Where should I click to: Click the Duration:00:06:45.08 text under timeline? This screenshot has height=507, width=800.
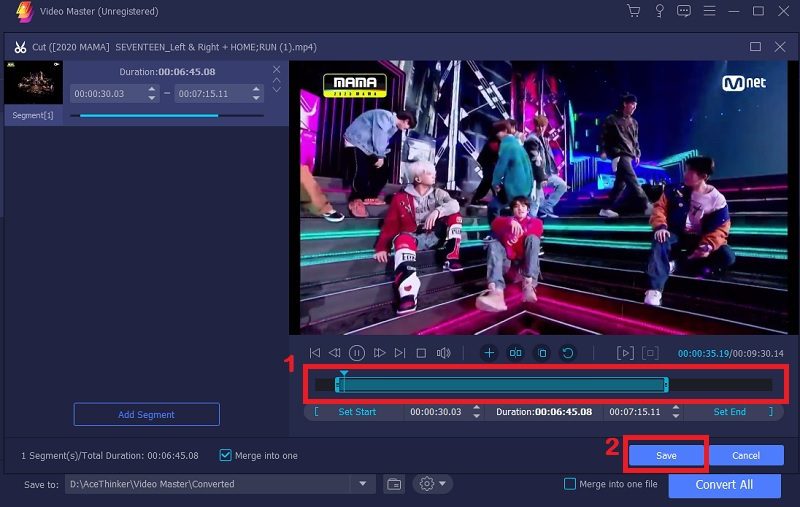(544, 412)
